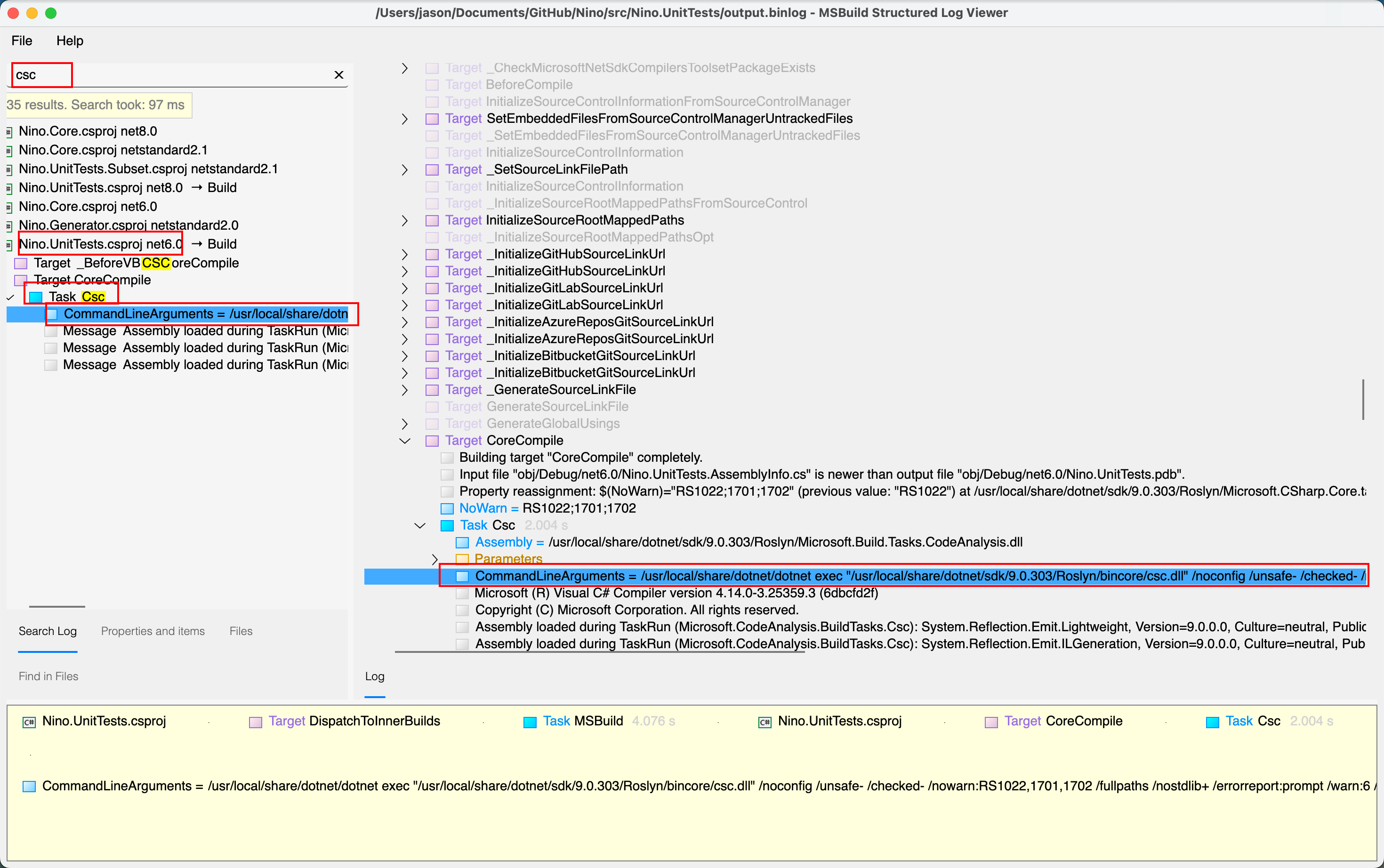
Task: Expand the InitializeSourceRootMappedPaths target
Action: click(x=405, y=220)
